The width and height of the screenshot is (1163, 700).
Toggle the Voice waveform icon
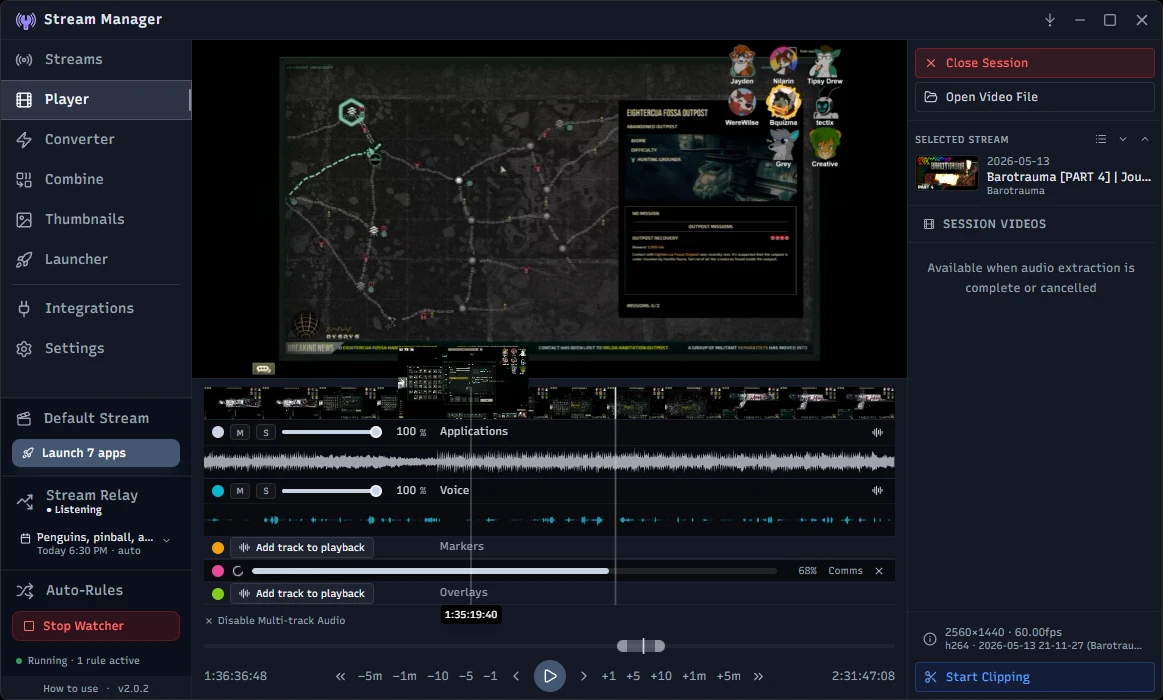point(877,491)
